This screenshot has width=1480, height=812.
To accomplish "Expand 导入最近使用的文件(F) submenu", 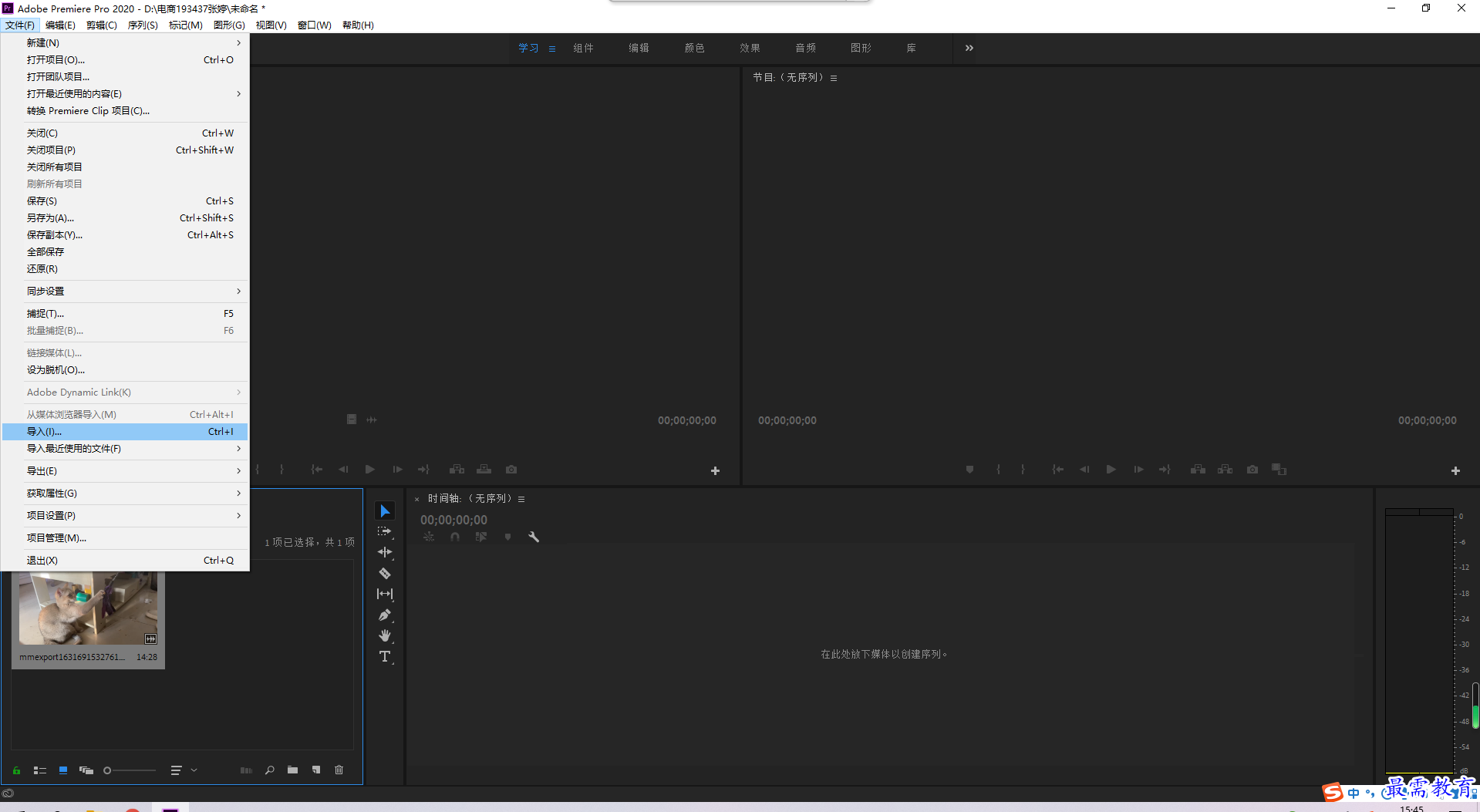I will pyautogui.click(x=125, y=448).
